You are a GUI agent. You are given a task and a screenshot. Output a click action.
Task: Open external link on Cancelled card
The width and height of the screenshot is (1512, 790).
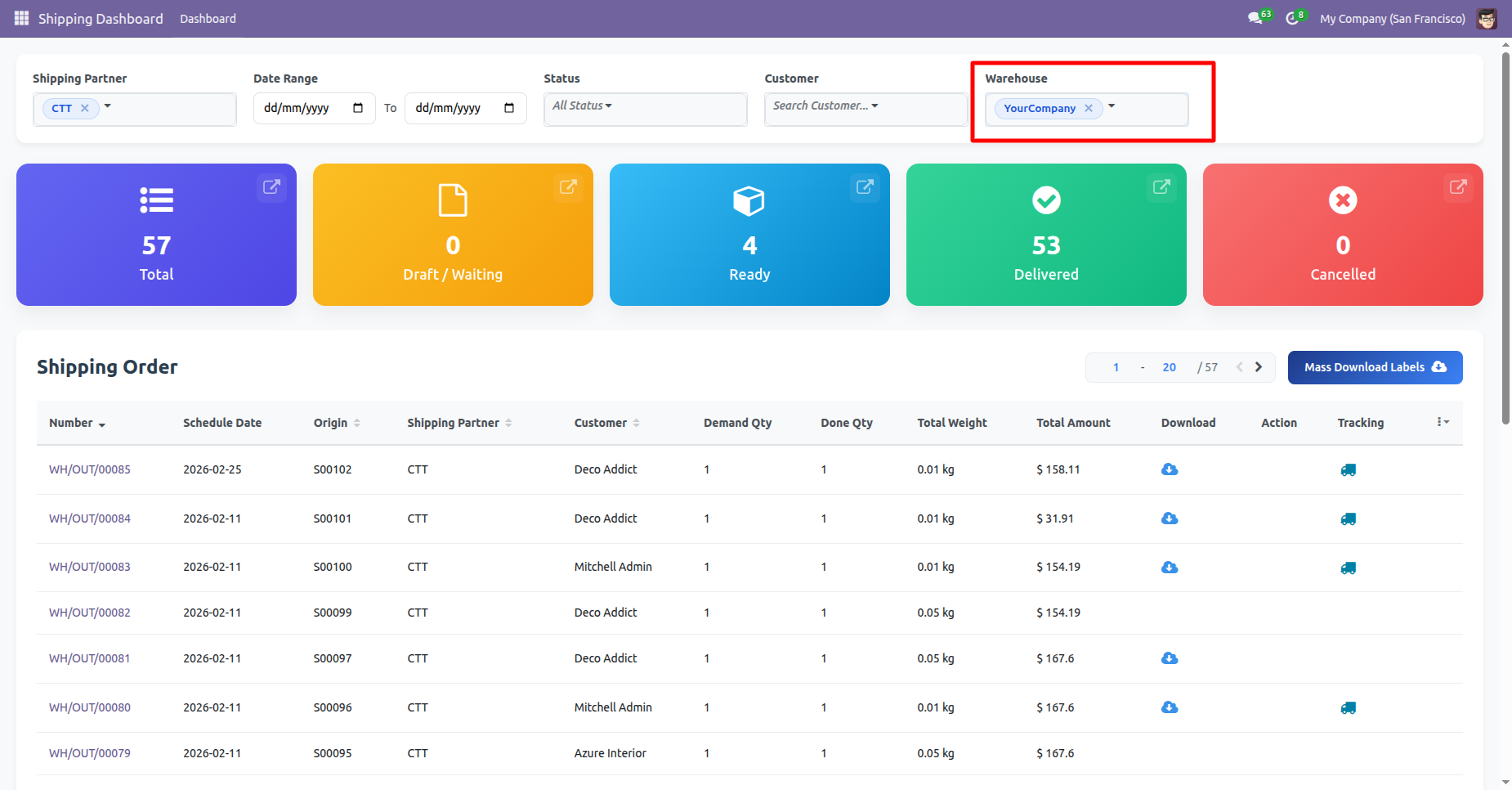pos(1458,187)
